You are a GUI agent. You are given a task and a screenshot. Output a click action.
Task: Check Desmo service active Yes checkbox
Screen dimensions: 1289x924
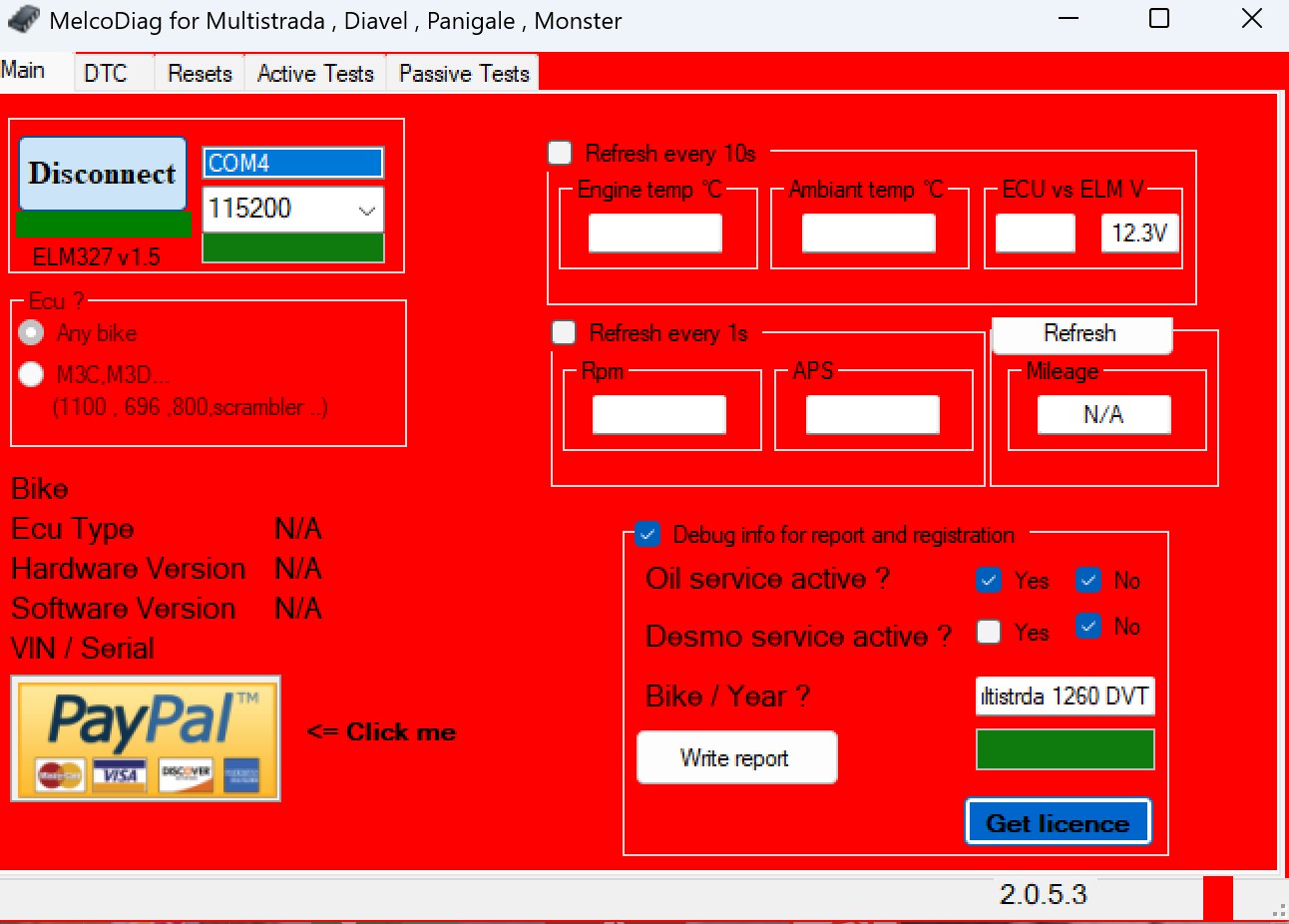pyautogui.click(x=989, y=632)
